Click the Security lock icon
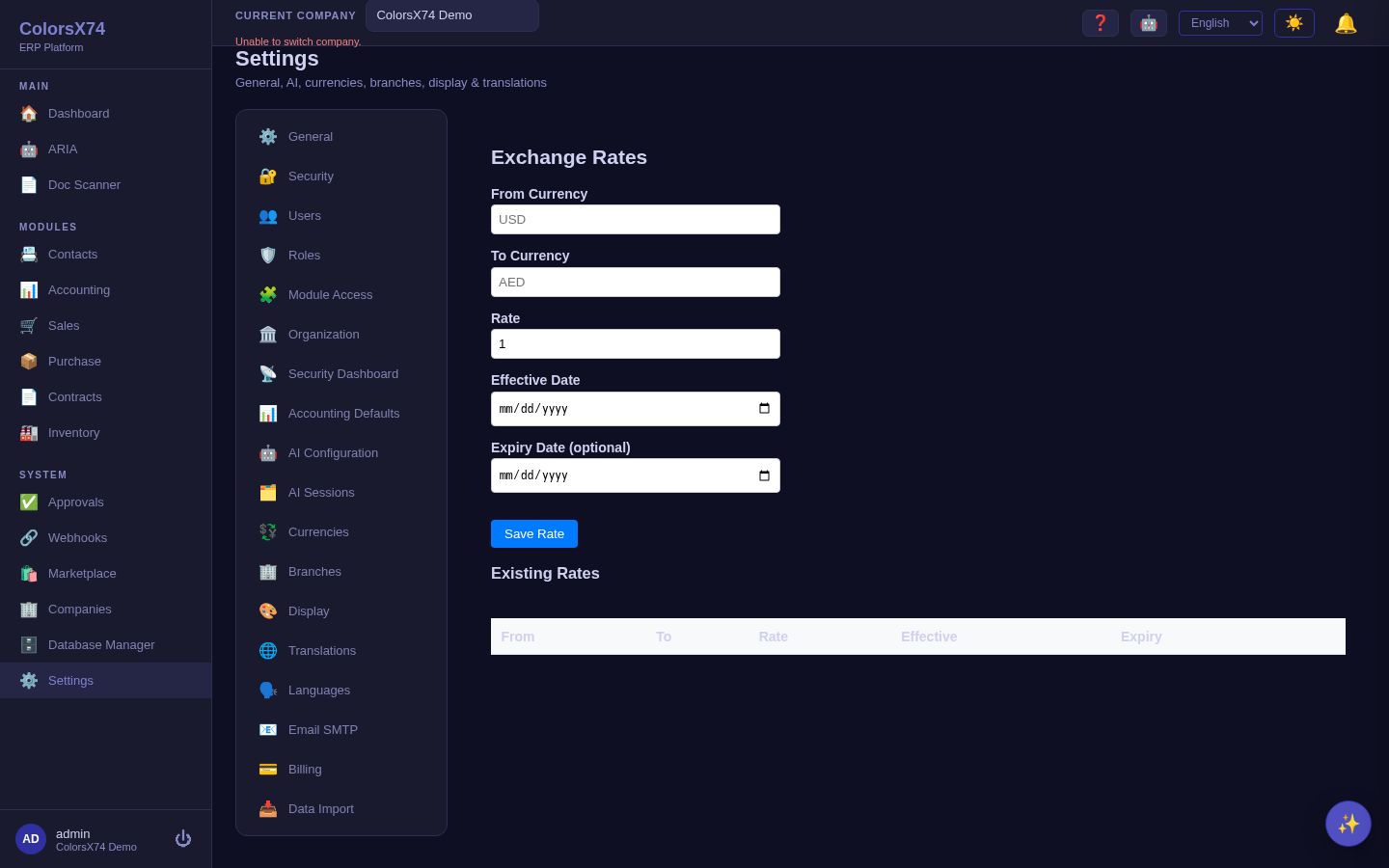 [x=268, y=176]
